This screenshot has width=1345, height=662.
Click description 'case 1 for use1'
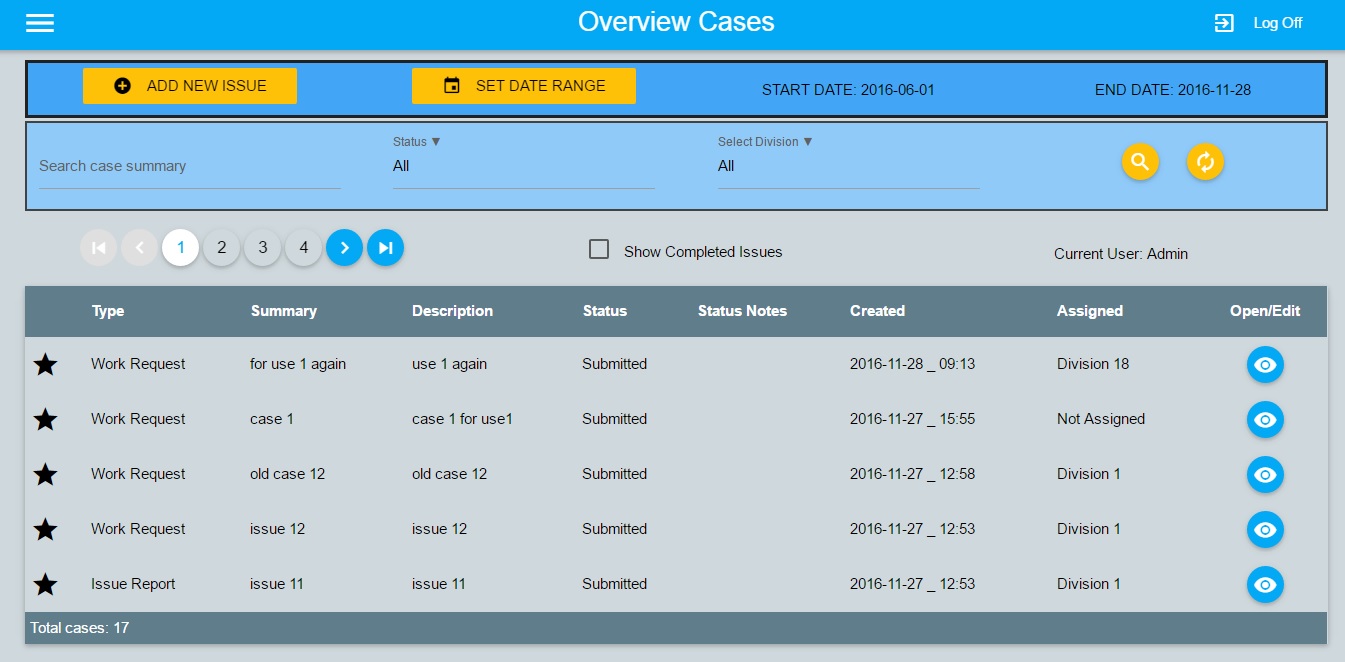tap(462, 419)
